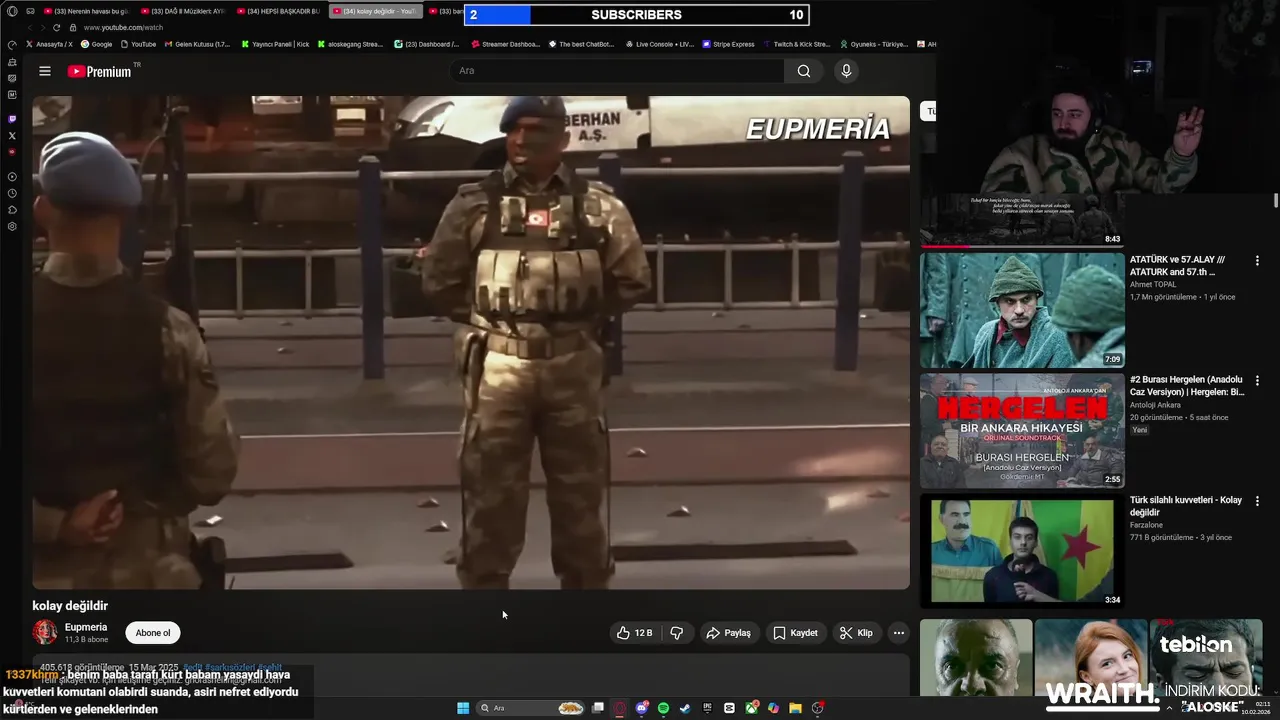Reload the page with refresh icon

56,28
